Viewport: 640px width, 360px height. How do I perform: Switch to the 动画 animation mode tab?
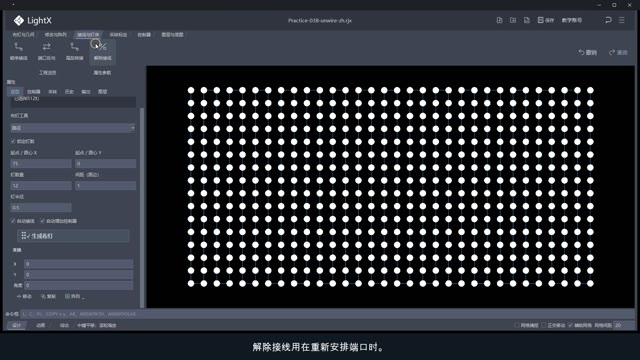coord(41,325)
